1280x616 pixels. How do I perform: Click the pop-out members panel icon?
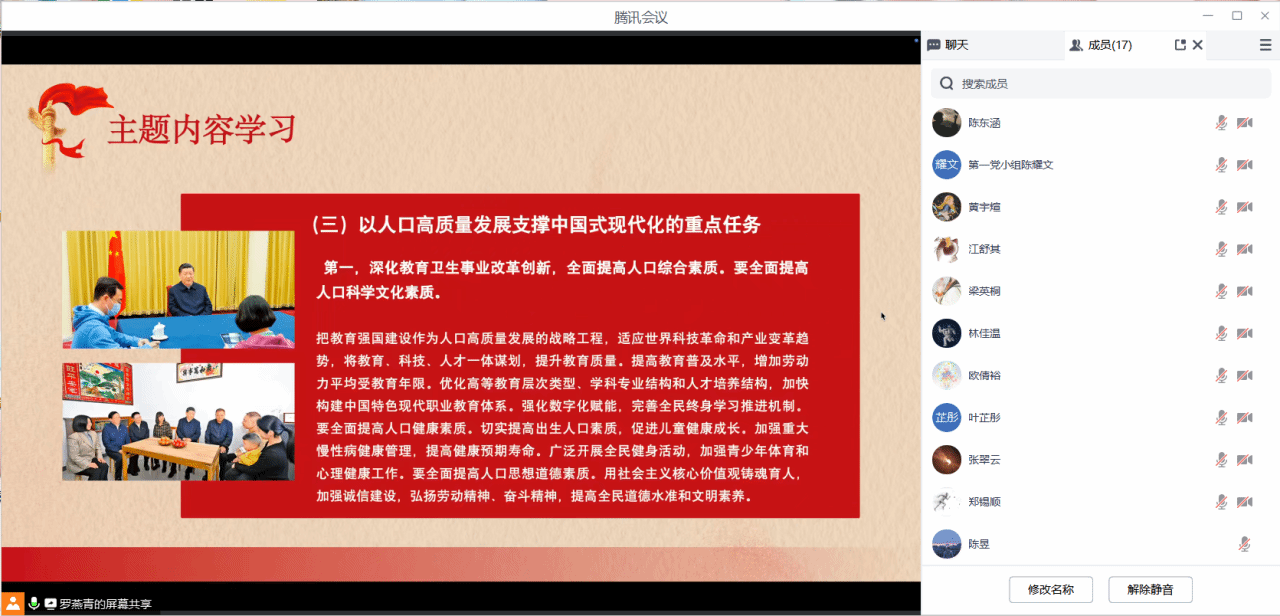1180,45
